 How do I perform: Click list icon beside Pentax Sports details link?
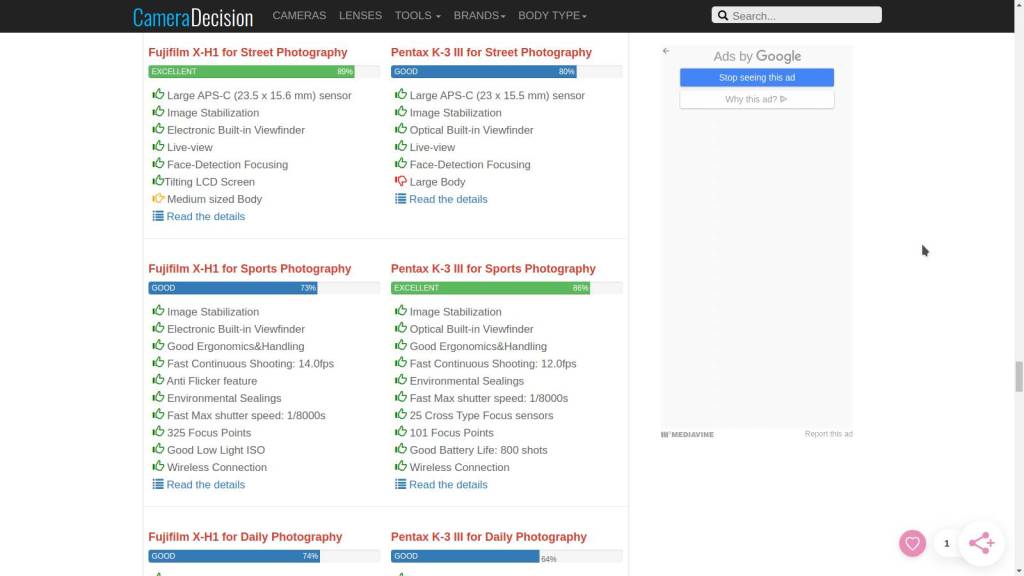click(x=400, y=484)
